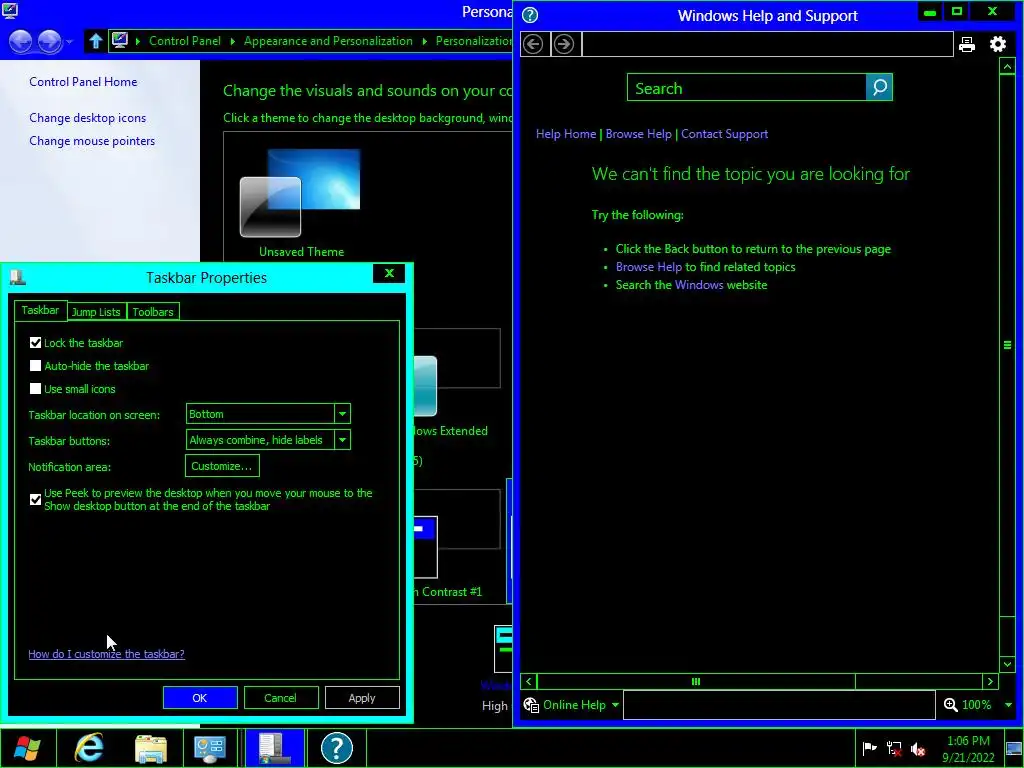1024x768 pixels.
Task: Expand the Control Panel breadcrumb arrow
Action: [232, 41]
